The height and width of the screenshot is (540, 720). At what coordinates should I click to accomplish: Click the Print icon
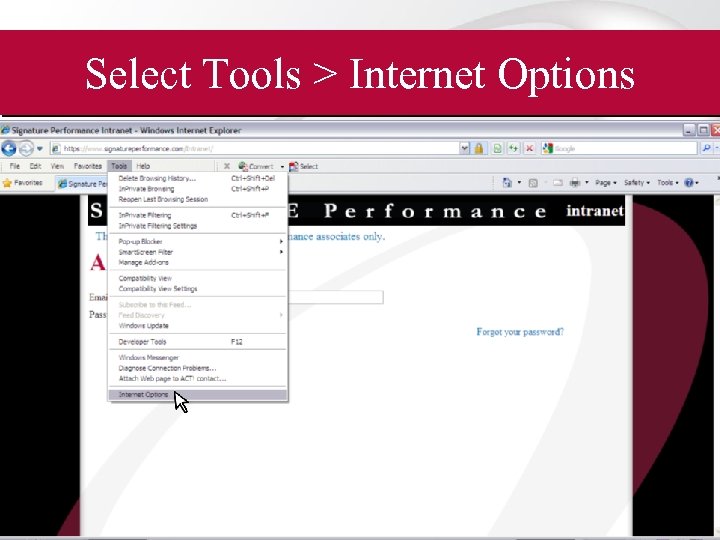[x=575, y=183]
